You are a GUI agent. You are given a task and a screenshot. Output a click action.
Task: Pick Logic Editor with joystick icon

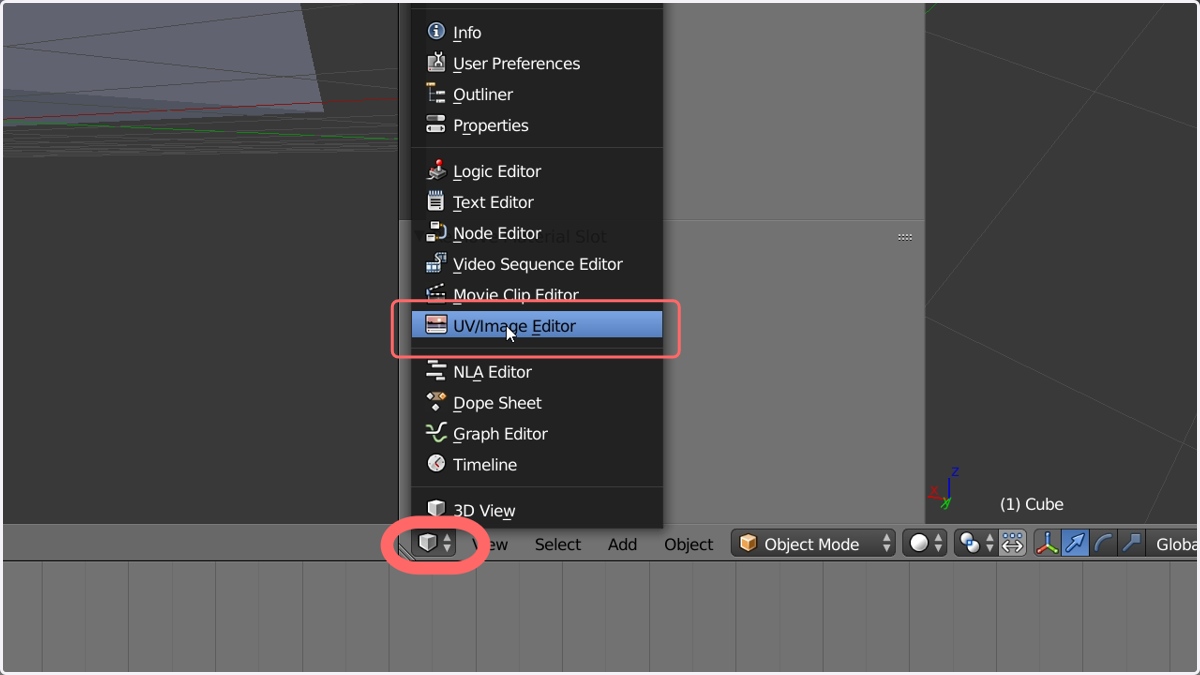pos(537,171)
